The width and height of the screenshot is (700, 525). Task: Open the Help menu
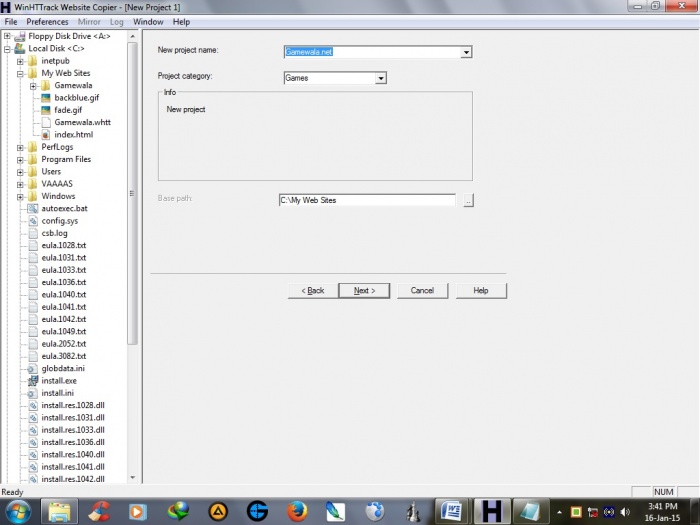(x=181, y=22)
